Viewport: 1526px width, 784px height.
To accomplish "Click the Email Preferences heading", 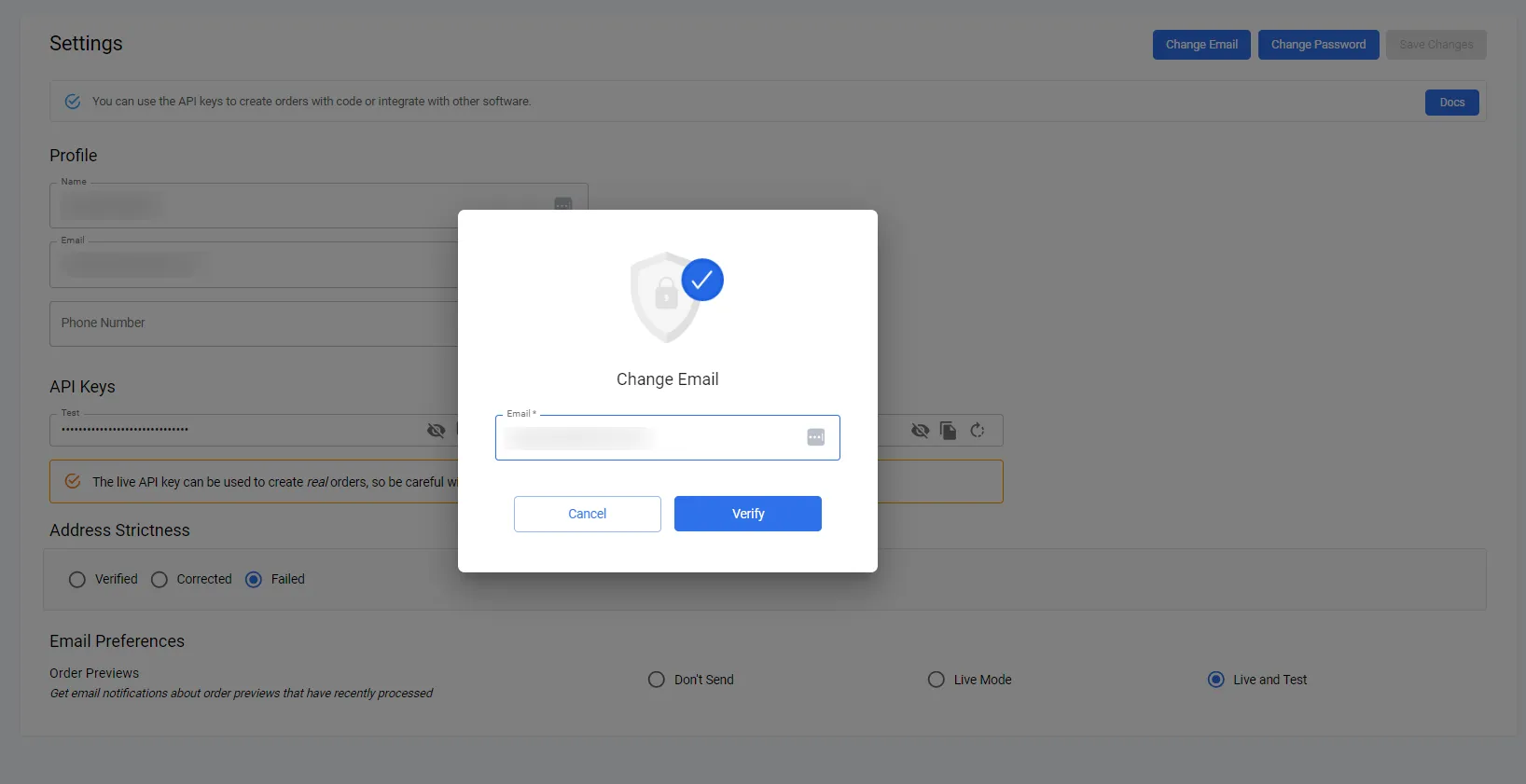I will 117,641.
